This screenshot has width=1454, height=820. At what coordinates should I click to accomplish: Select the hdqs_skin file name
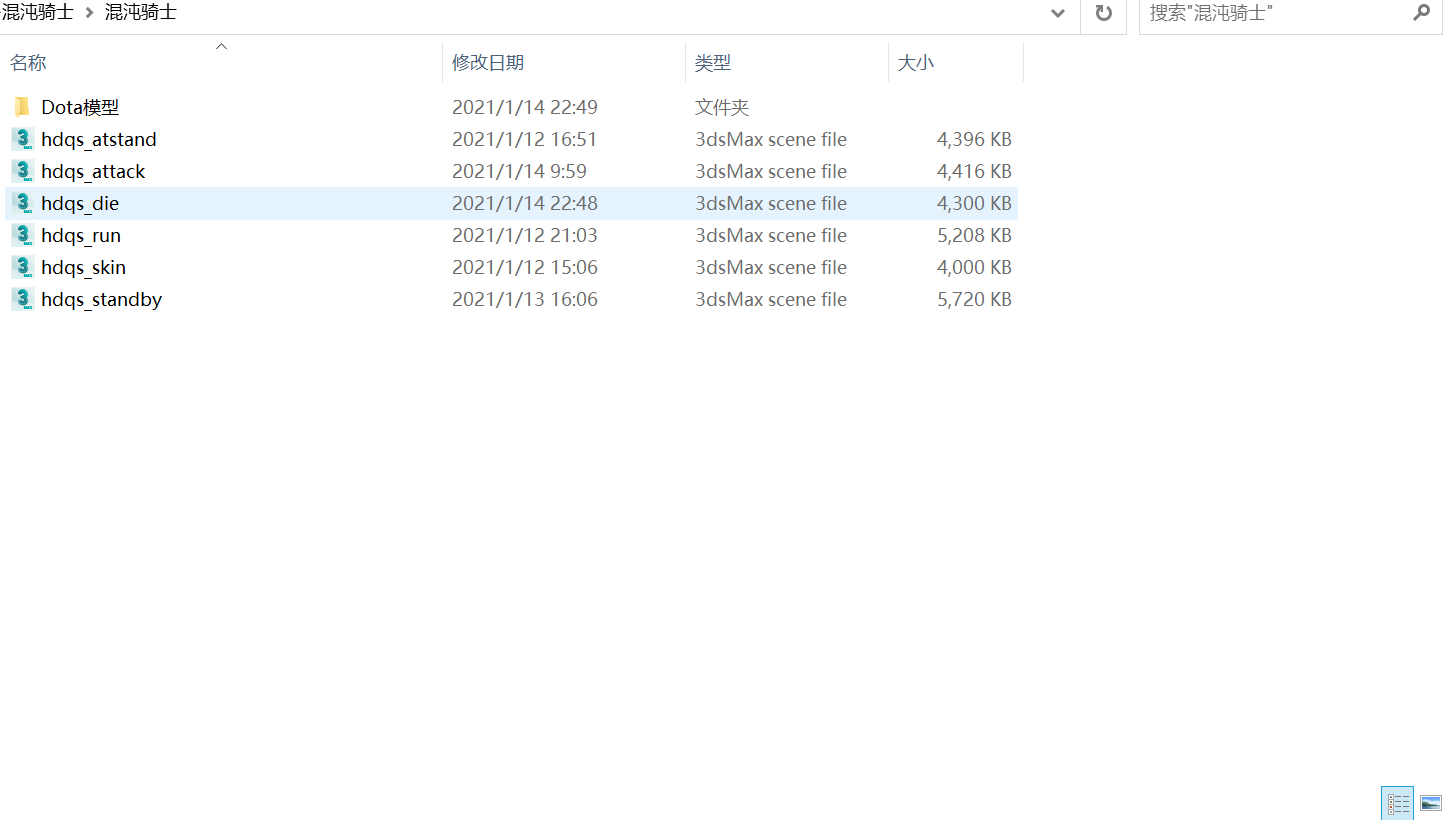(x=84, y=267)
